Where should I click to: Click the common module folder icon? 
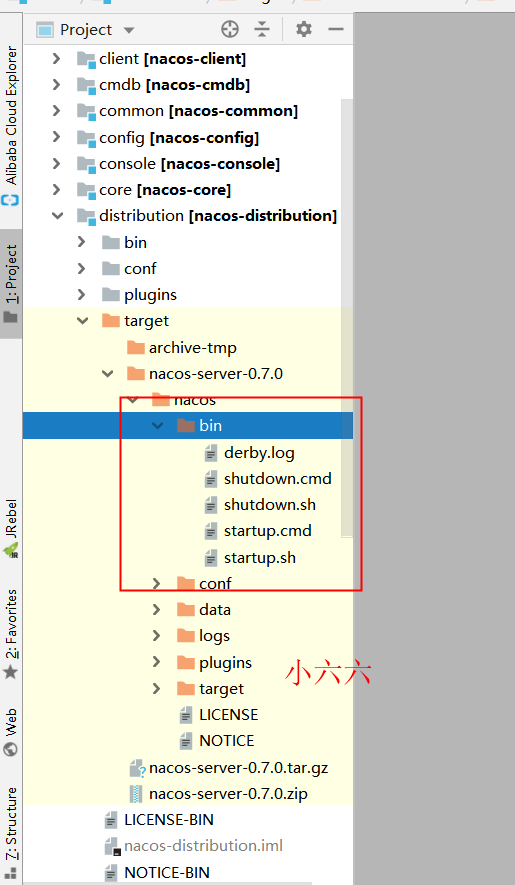pyautogui.click(x=86, y=111)
